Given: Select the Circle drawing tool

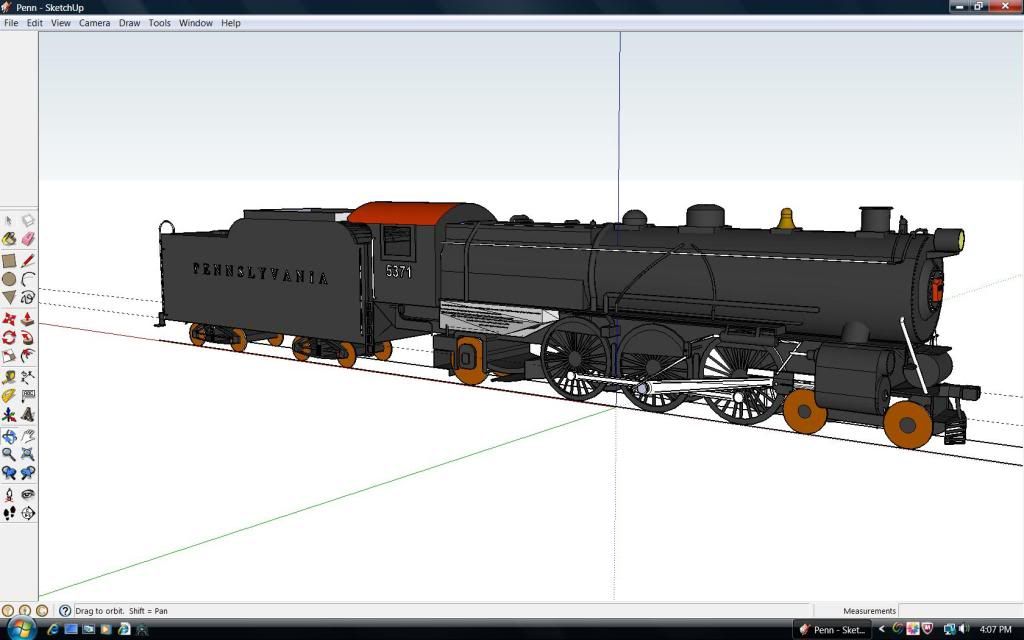Looking at the screenshot, I should pos(8,280).
